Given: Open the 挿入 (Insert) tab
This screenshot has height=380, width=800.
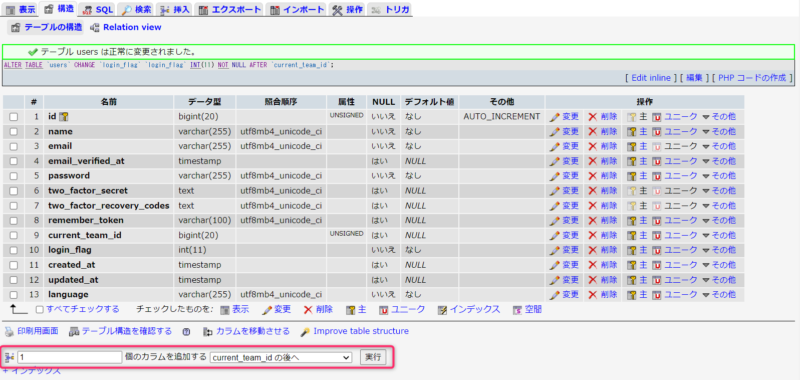Looking at the screenshot, I should [174, 9].
